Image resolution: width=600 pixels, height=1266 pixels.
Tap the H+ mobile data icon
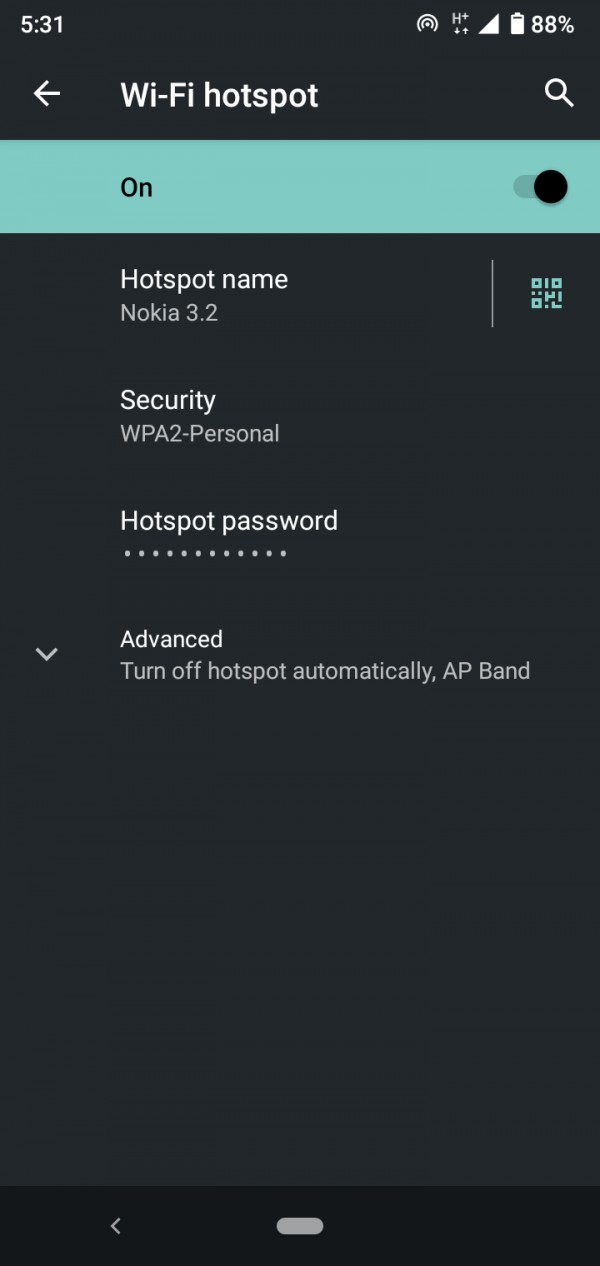pyautogui.click(x=460, y=24)
